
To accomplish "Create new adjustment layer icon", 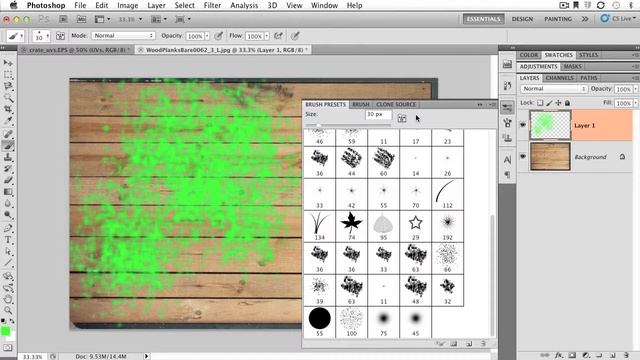I will pyautogui.click(x=586, y=356).
